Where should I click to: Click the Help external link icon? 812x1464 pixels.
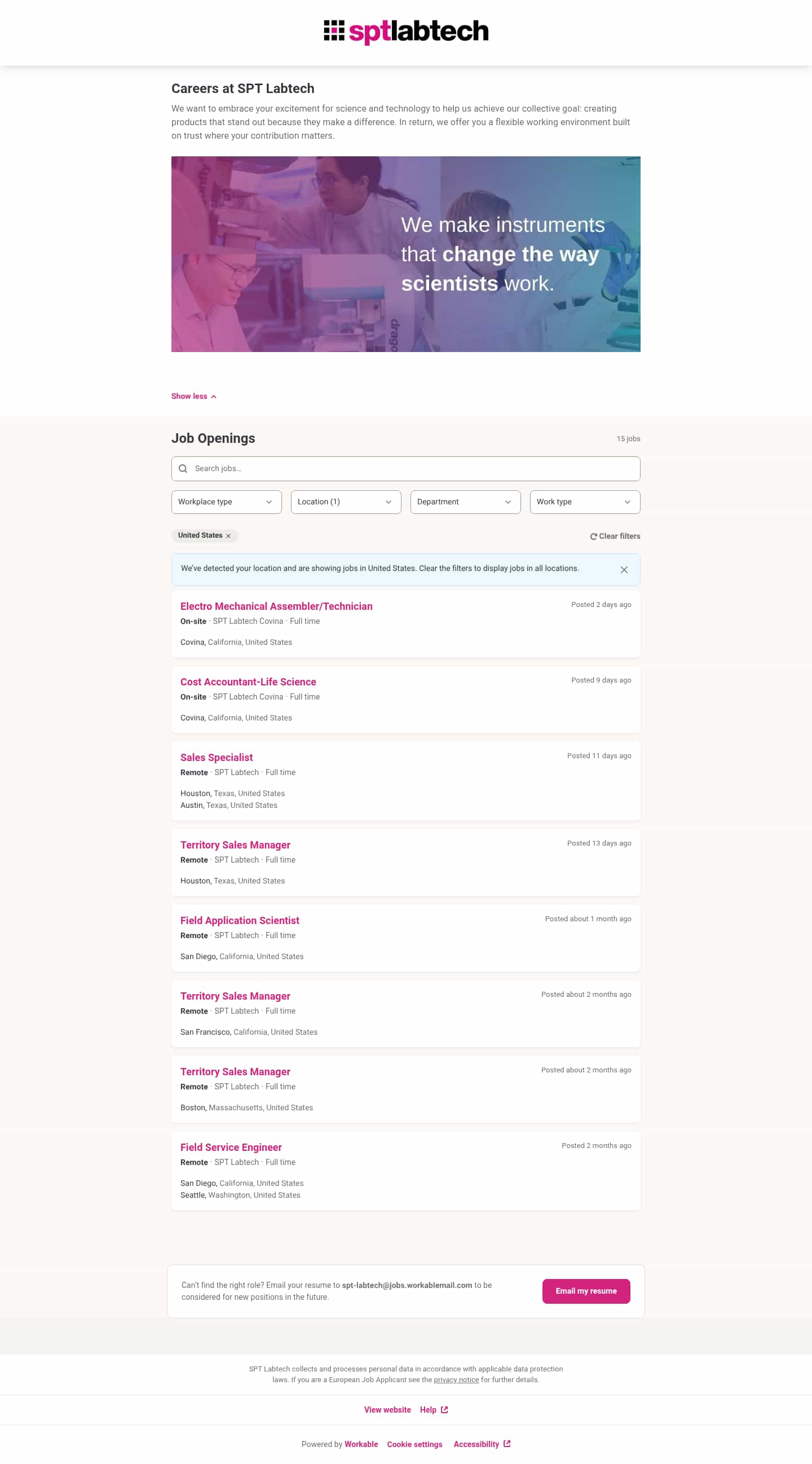(444, 1409)
